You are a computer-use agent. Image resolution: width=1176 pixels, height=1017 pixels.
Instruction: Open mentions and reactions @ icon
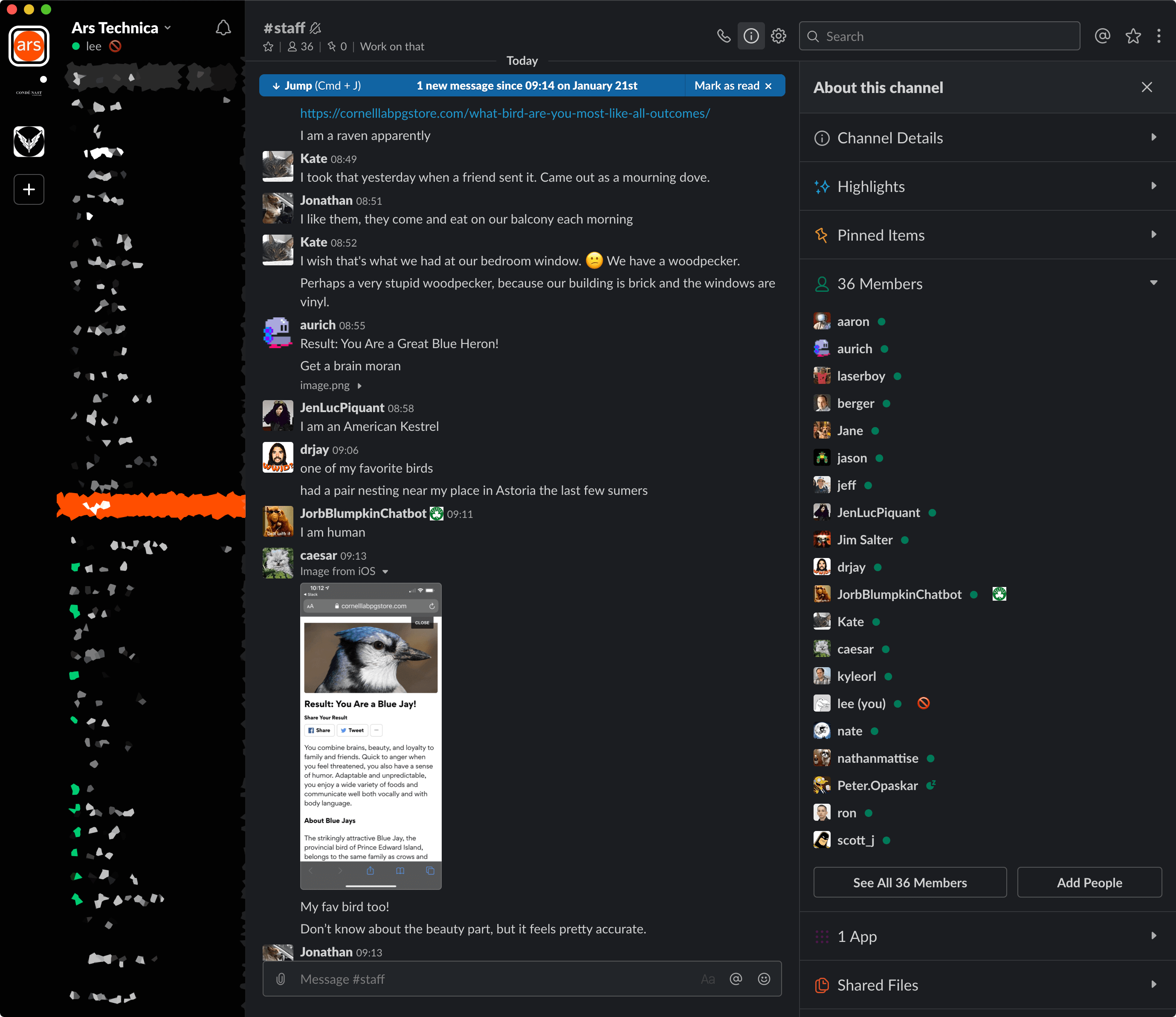[1102, 36]
